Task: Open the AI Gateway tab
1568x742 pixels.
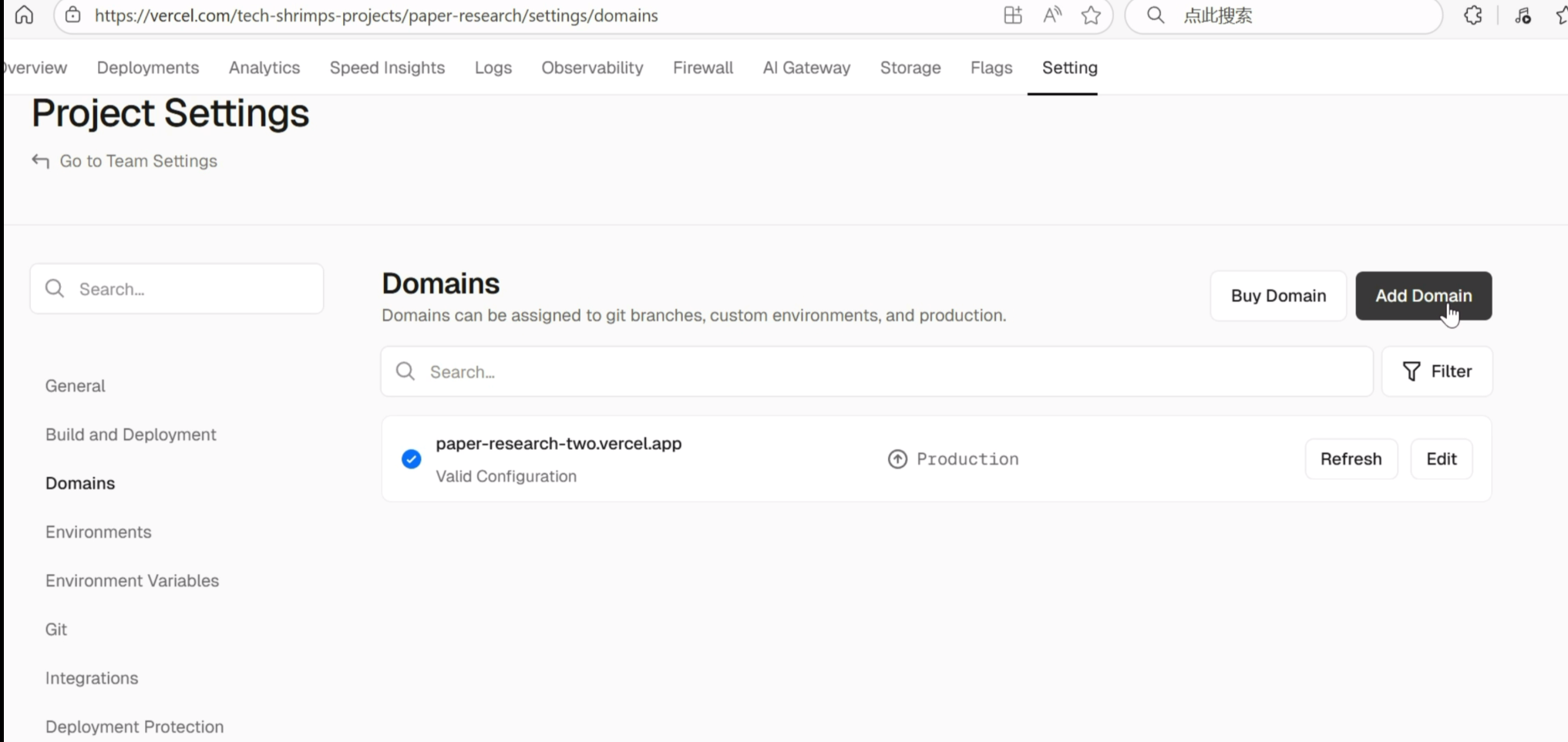Action: 806,68
